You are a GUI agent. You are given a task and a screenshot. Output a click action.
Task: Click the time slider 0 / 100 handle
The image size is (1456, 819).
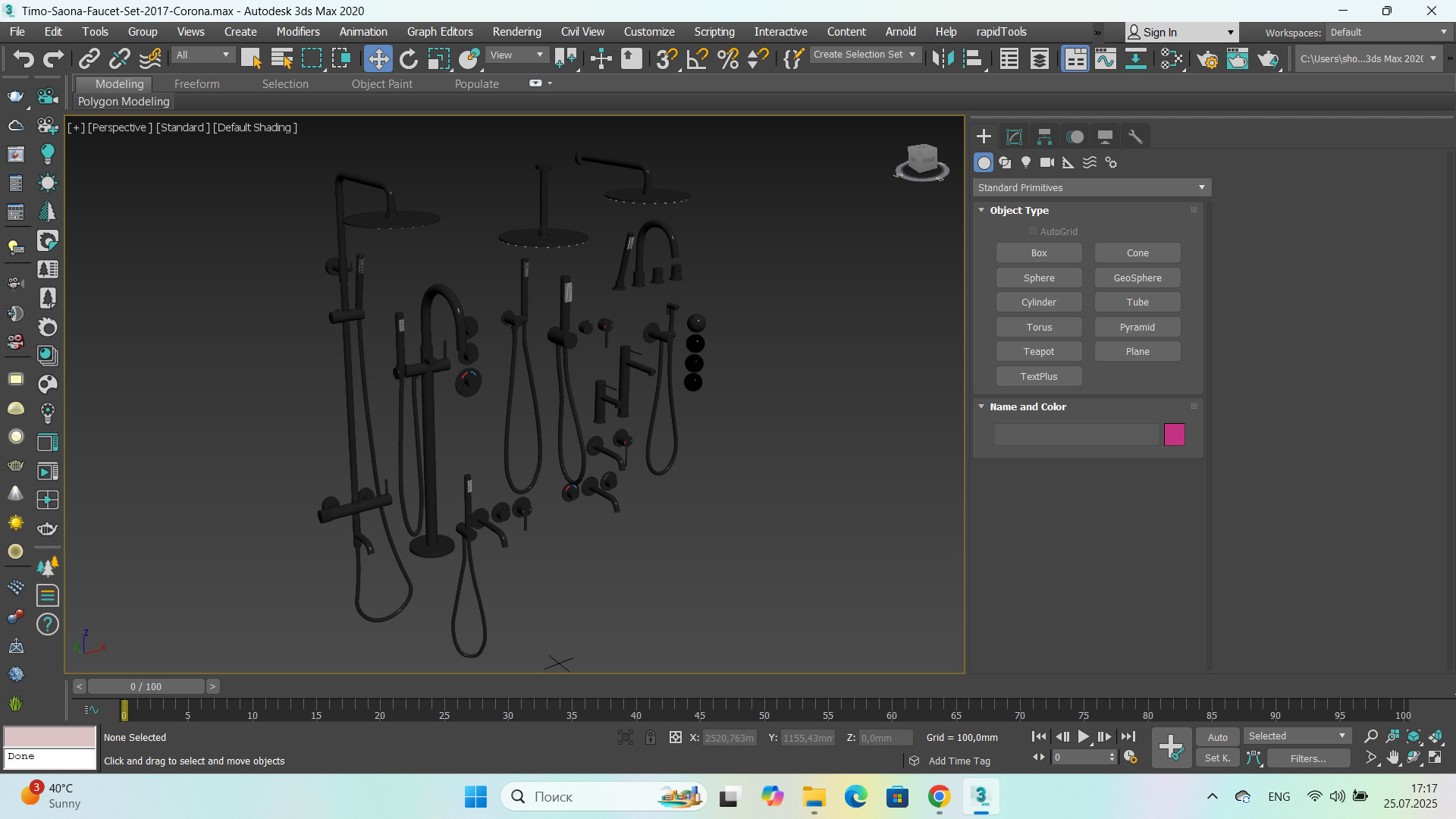146,686
